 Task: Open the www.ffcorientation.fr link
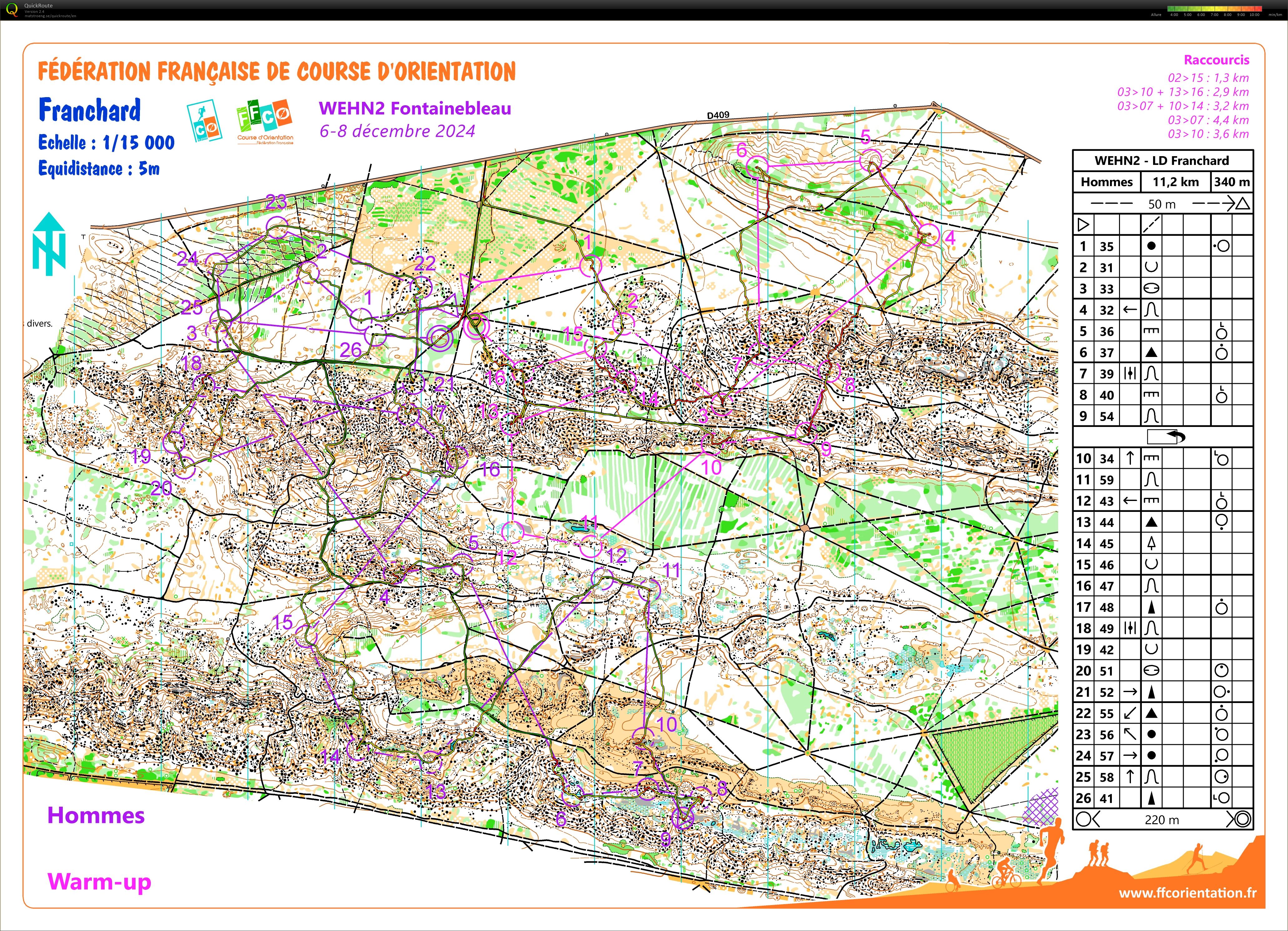1187,892
